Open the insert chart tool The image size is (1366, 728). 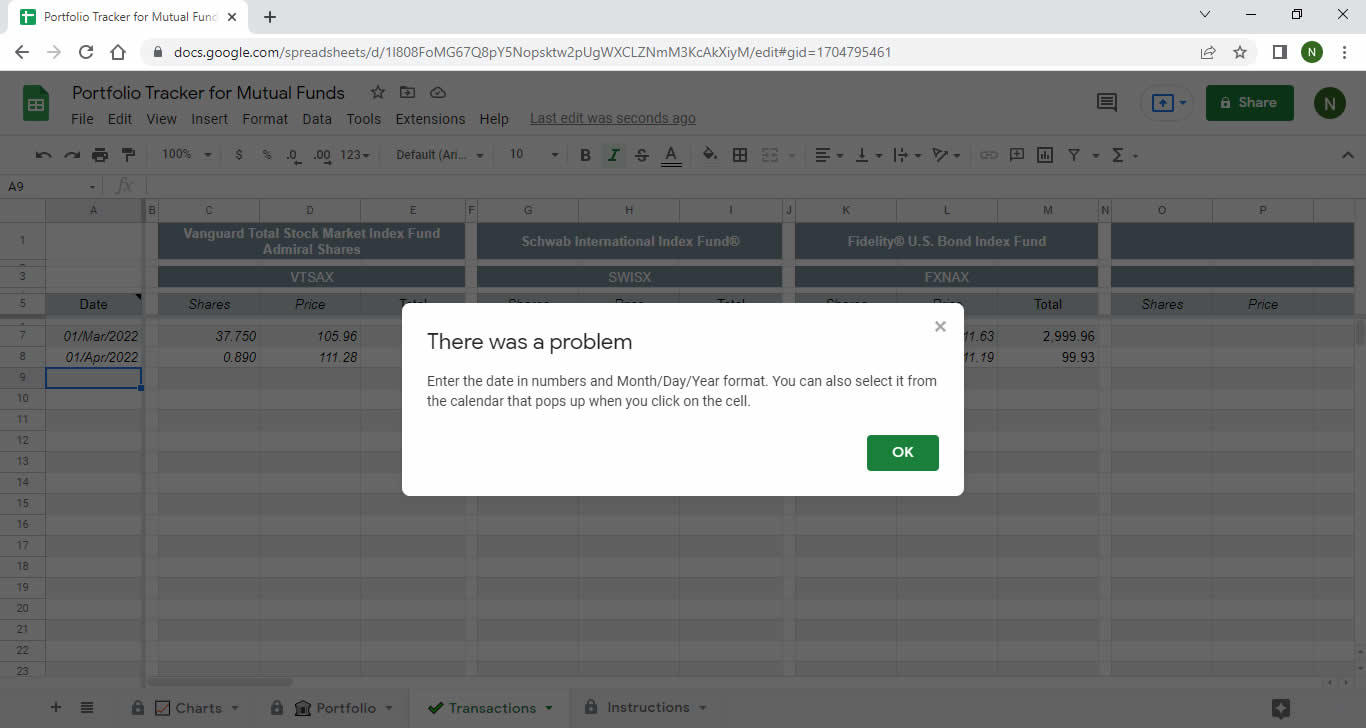pos(1044,155)
